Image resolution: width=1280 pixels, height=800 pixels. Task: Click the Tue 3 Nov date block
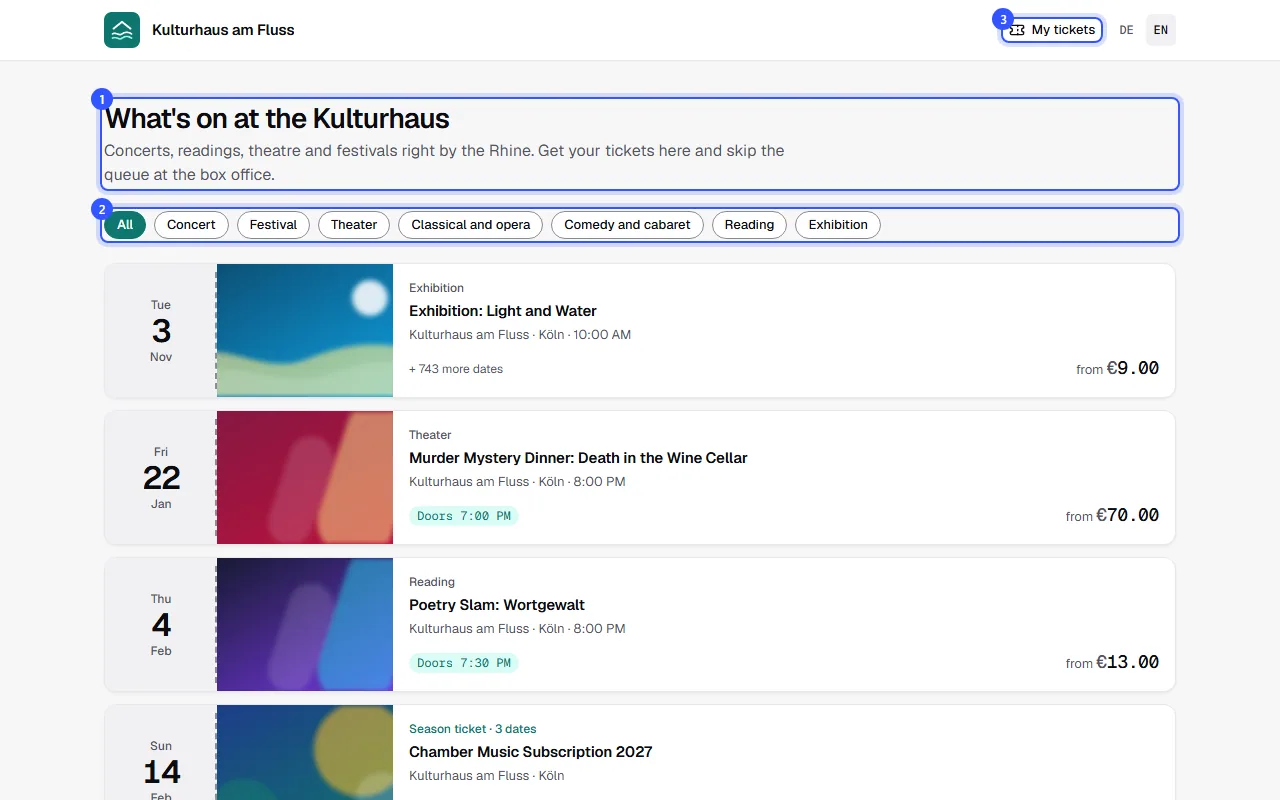(161, 331)
